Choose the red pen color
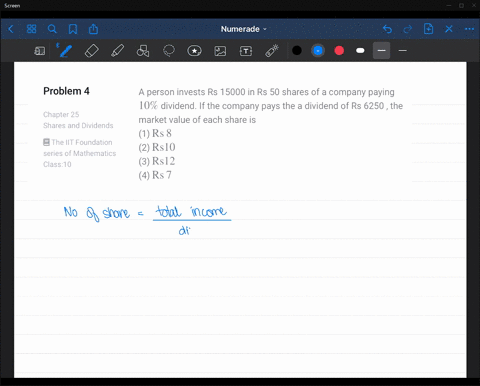This screenshot has height=386, width=480. pos(339,51)
